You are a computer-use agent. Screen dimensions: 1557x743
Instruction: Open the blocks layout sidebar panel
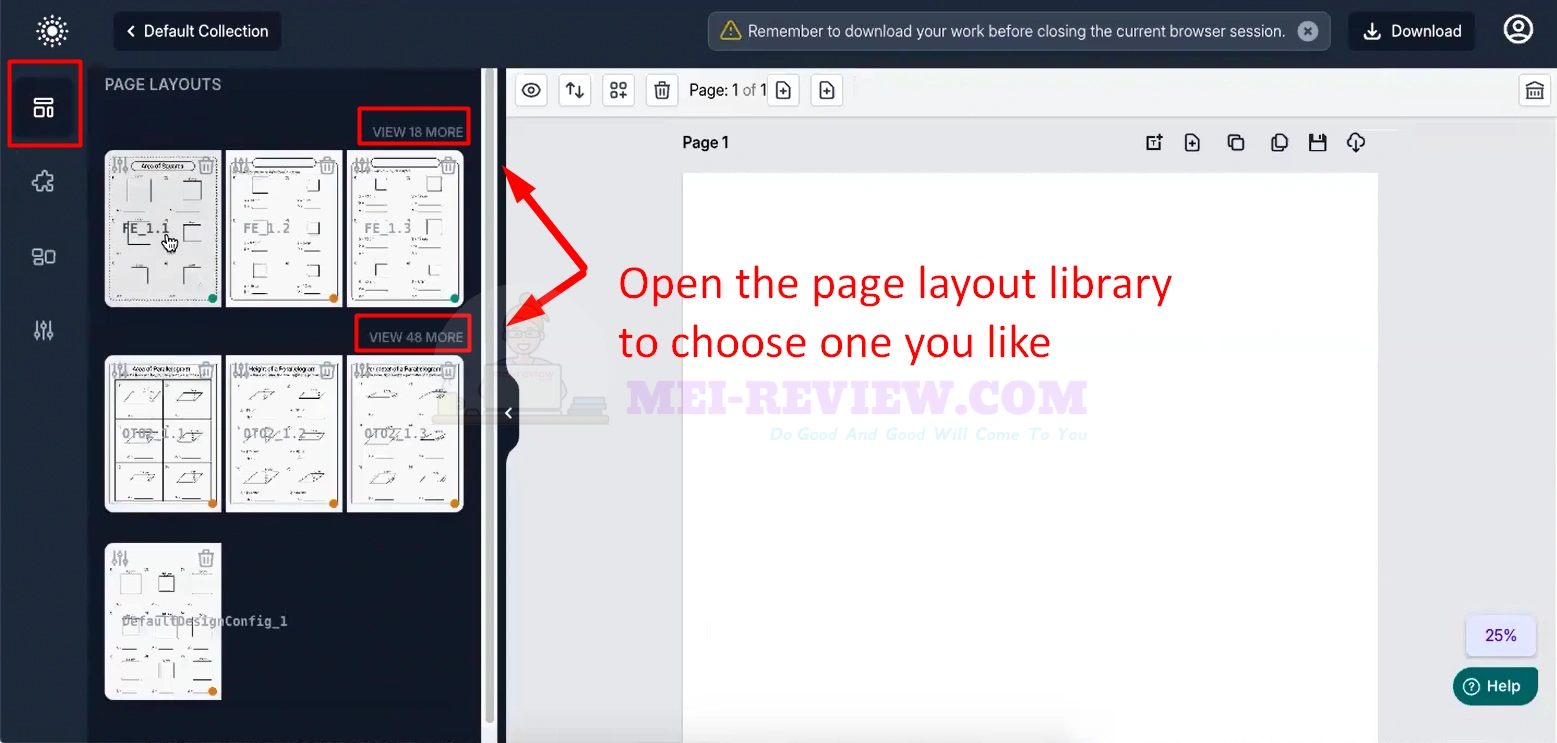(44, 257)
